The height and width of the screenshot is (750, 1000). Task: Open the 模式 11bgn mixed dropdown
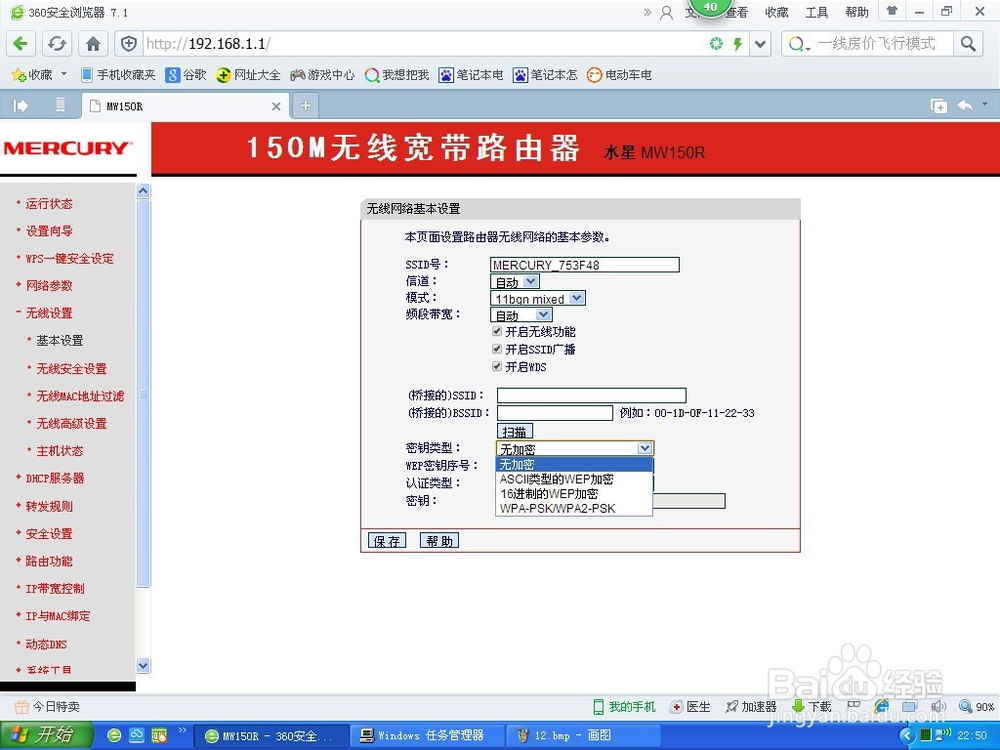pos(538,298)
